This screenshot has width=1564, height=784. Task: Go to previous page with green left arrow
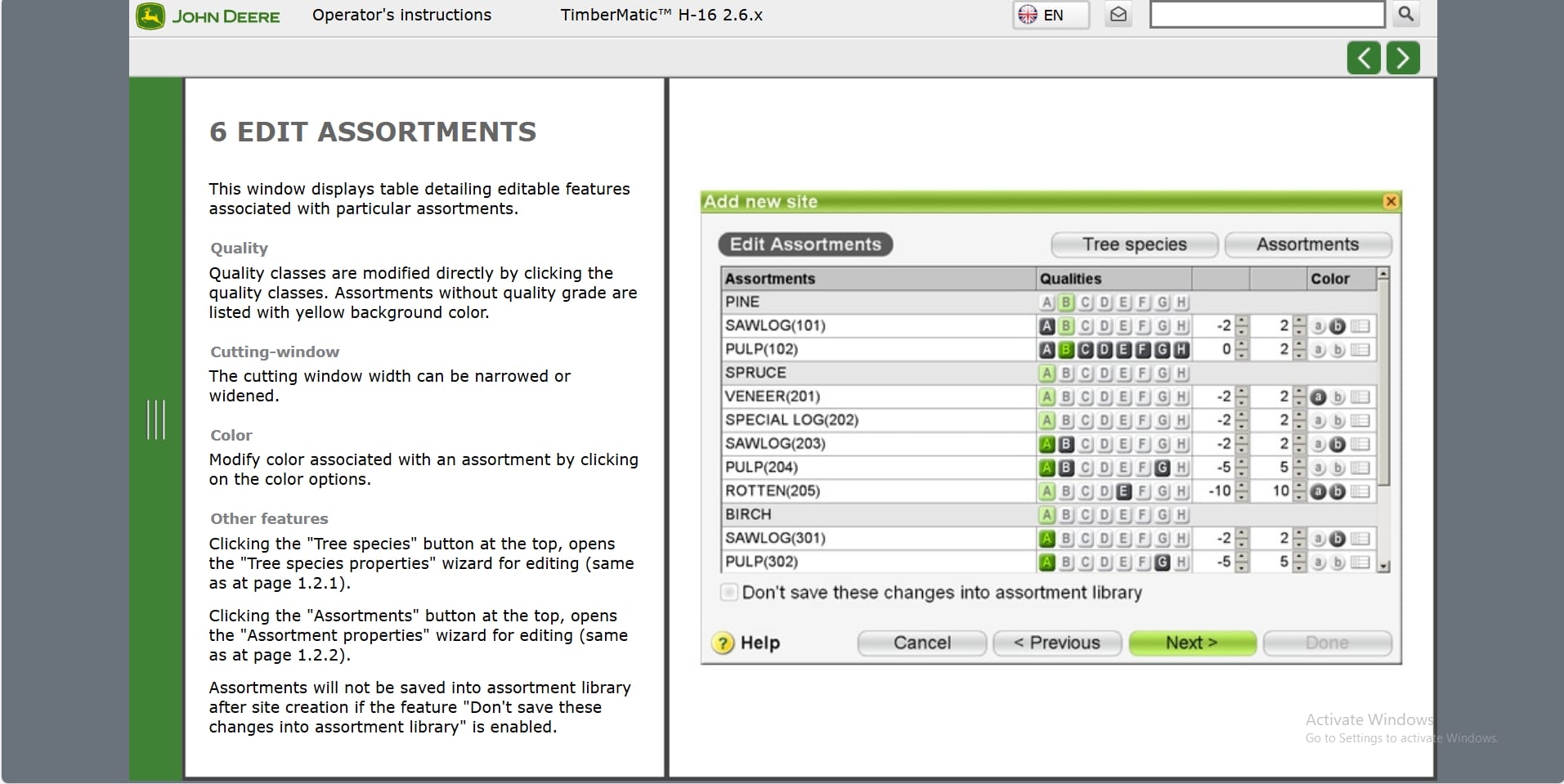pos(1364,58)
